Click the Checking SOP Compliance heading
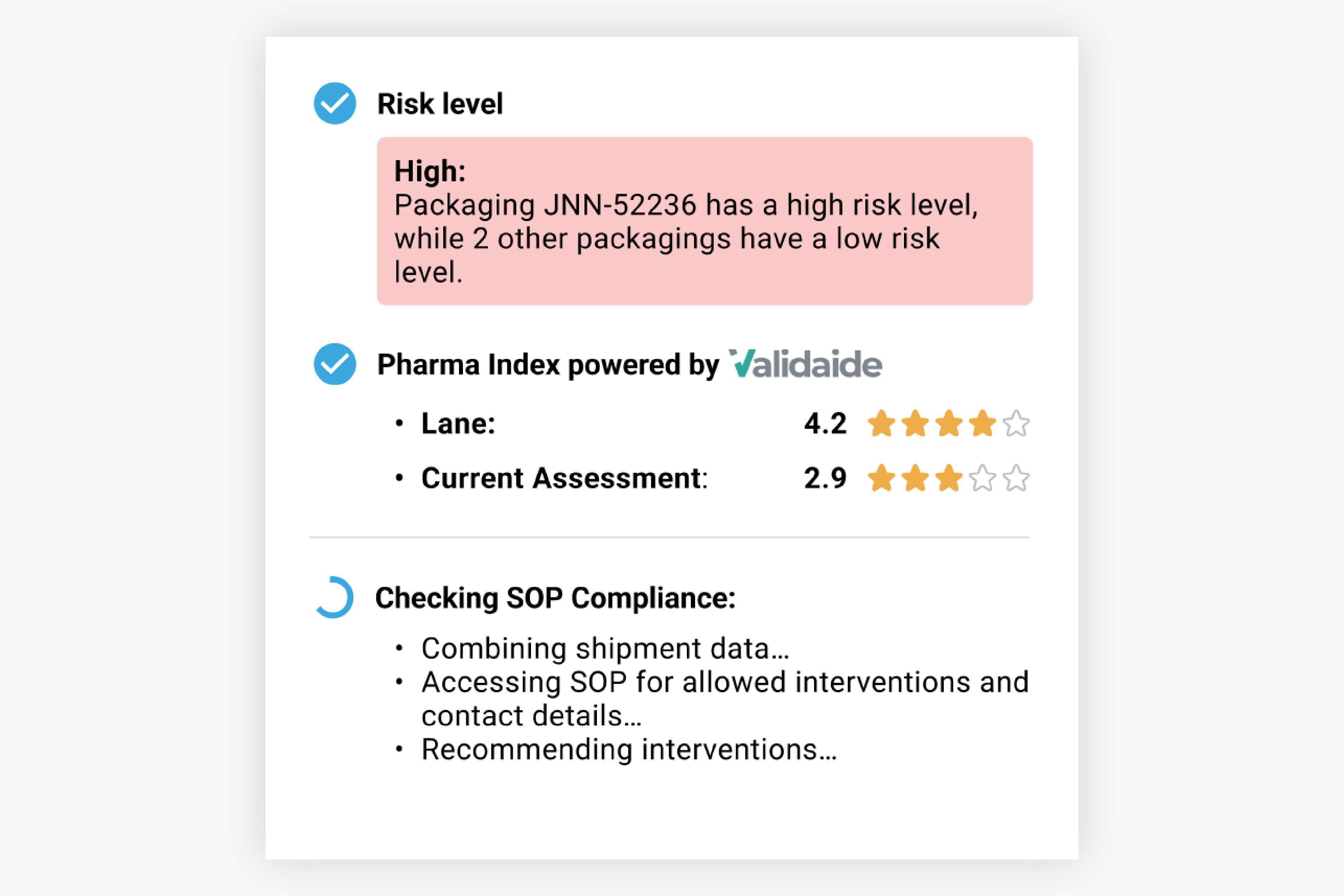This screenshot has height=896, width=1344. [x=555, y=598]
